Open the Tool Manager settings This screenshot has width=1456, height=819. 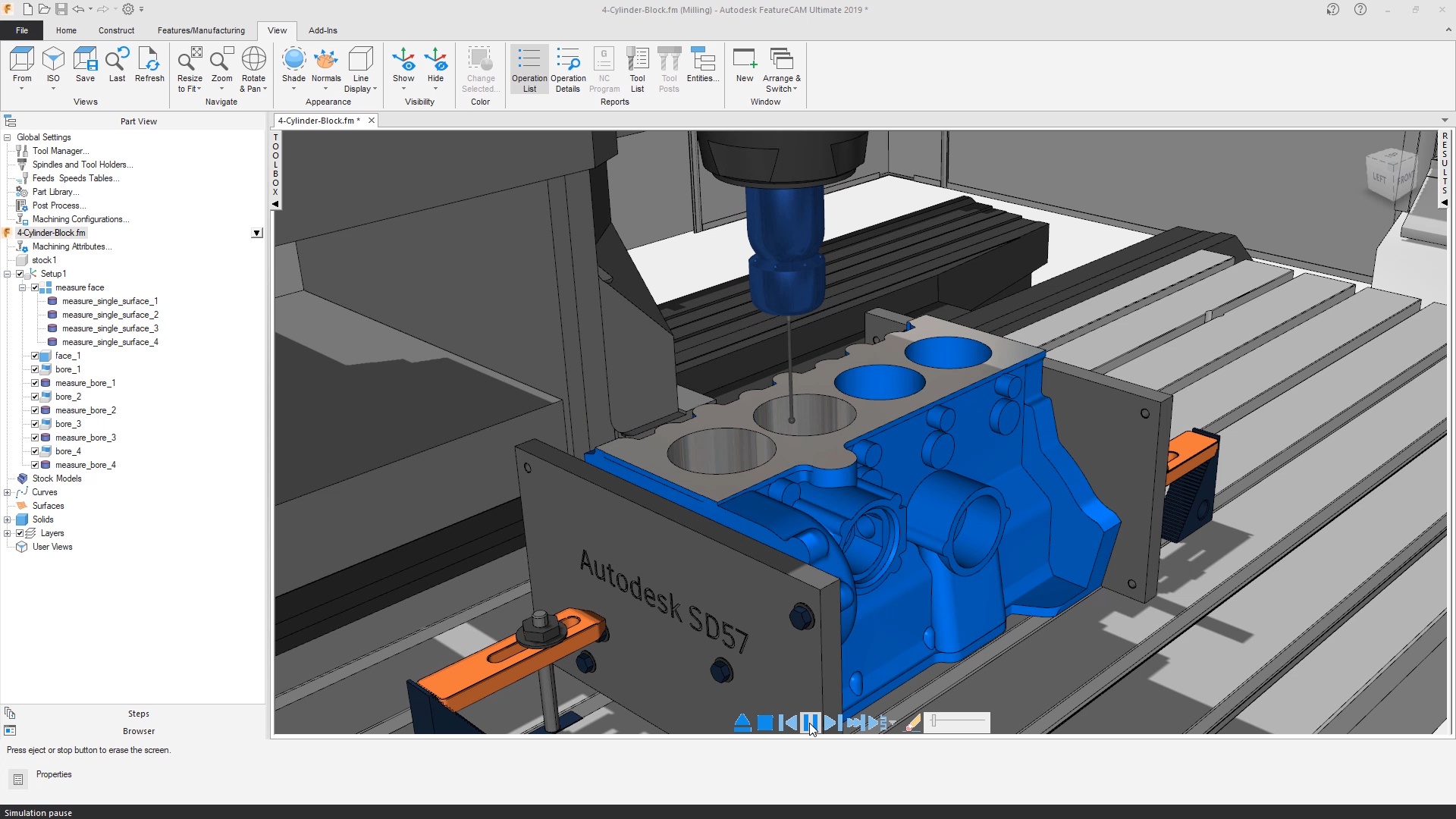coord(60,151)
